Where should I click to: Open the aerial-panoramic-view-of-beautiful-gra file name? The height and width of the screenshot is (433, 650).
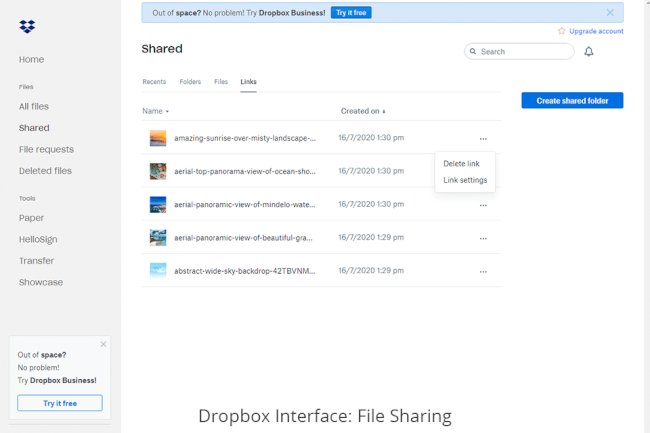[243, 238]
